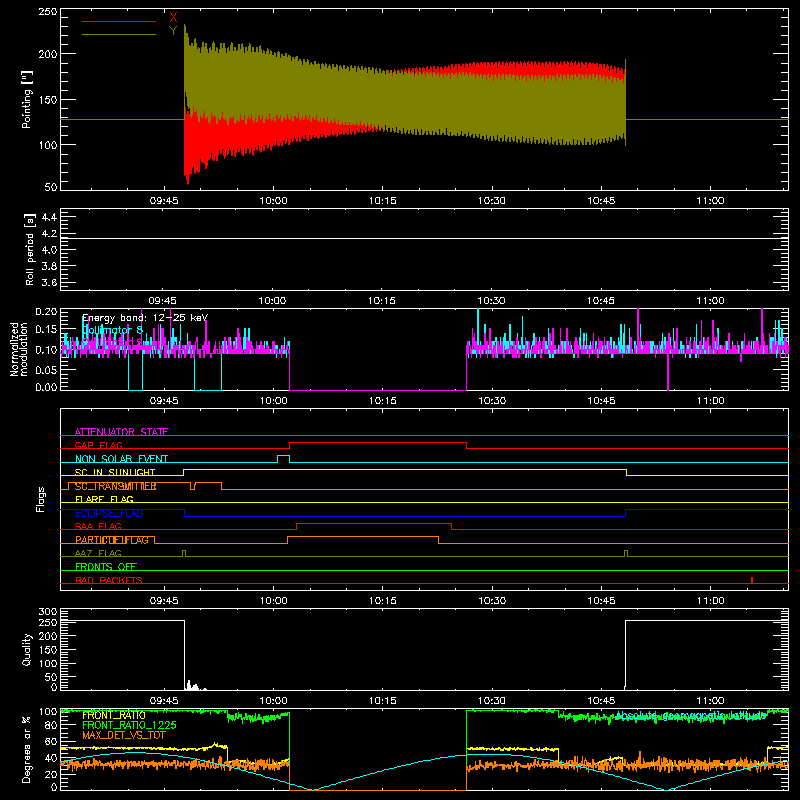
Task: Click the green FRONT_RATIO_1225 legend entry
Action: pyautogui.click(x=129, y=725)
